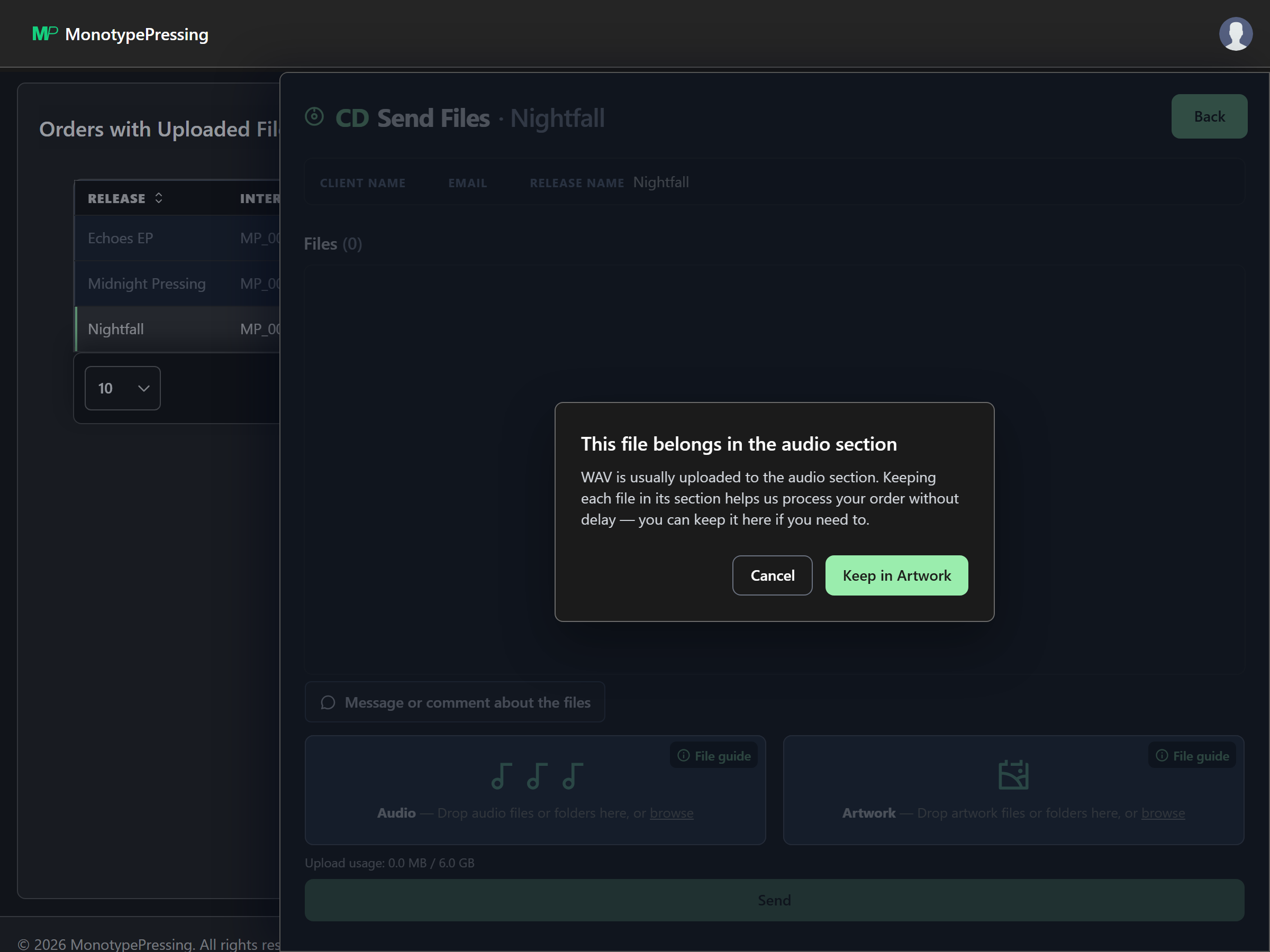Viewport: 1270px width, 952px height.
Task: Go Back from Send Files panel
Action: click(x=1209, y=116)
